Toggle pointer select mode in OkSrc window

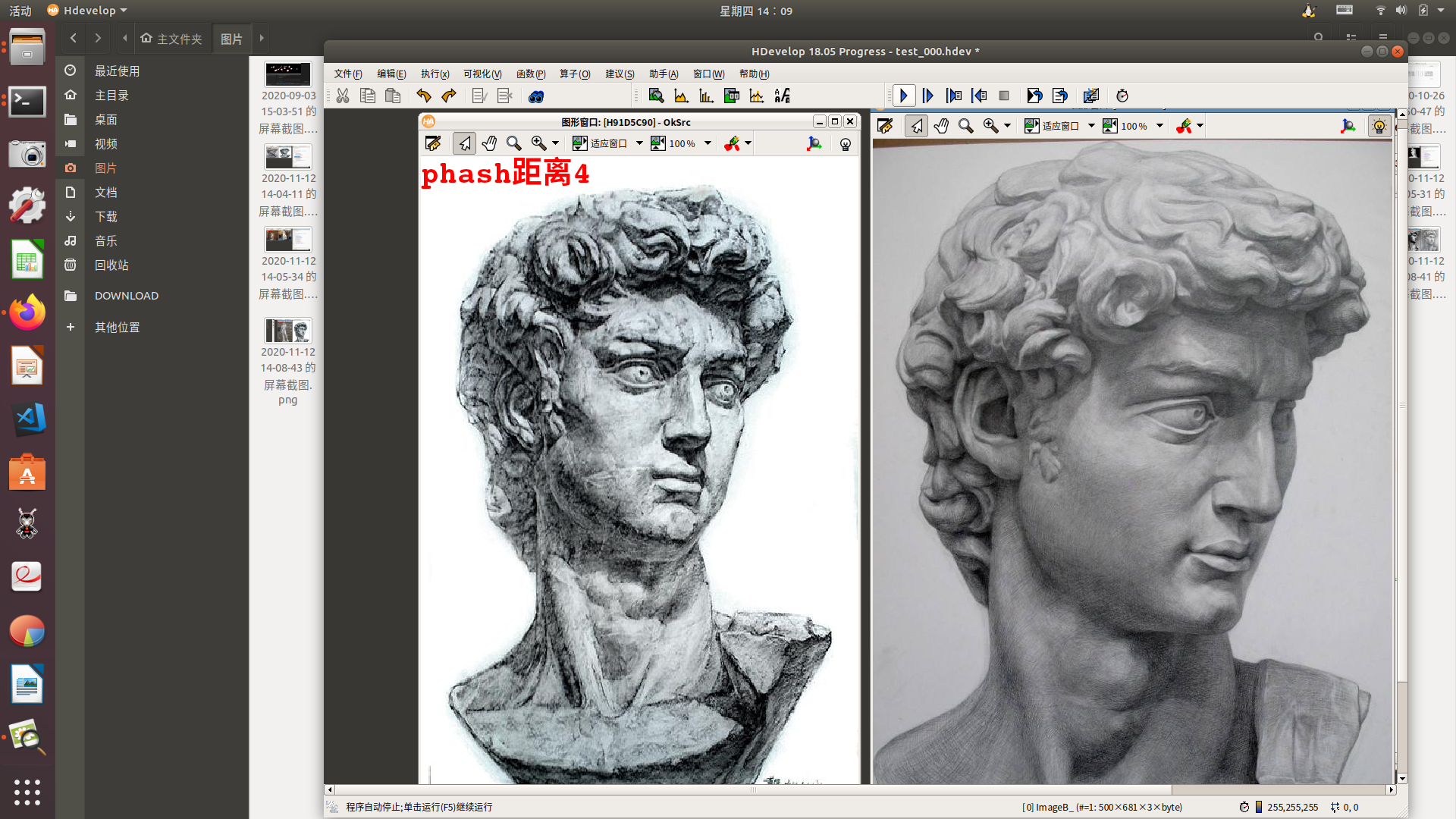click(x=464, y=143)
